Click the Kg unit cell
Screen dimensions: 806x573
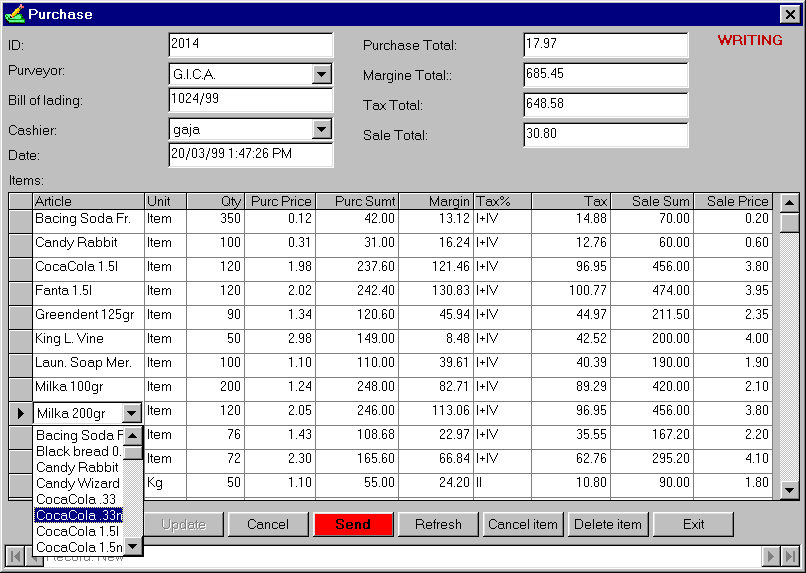click(166, 485)
